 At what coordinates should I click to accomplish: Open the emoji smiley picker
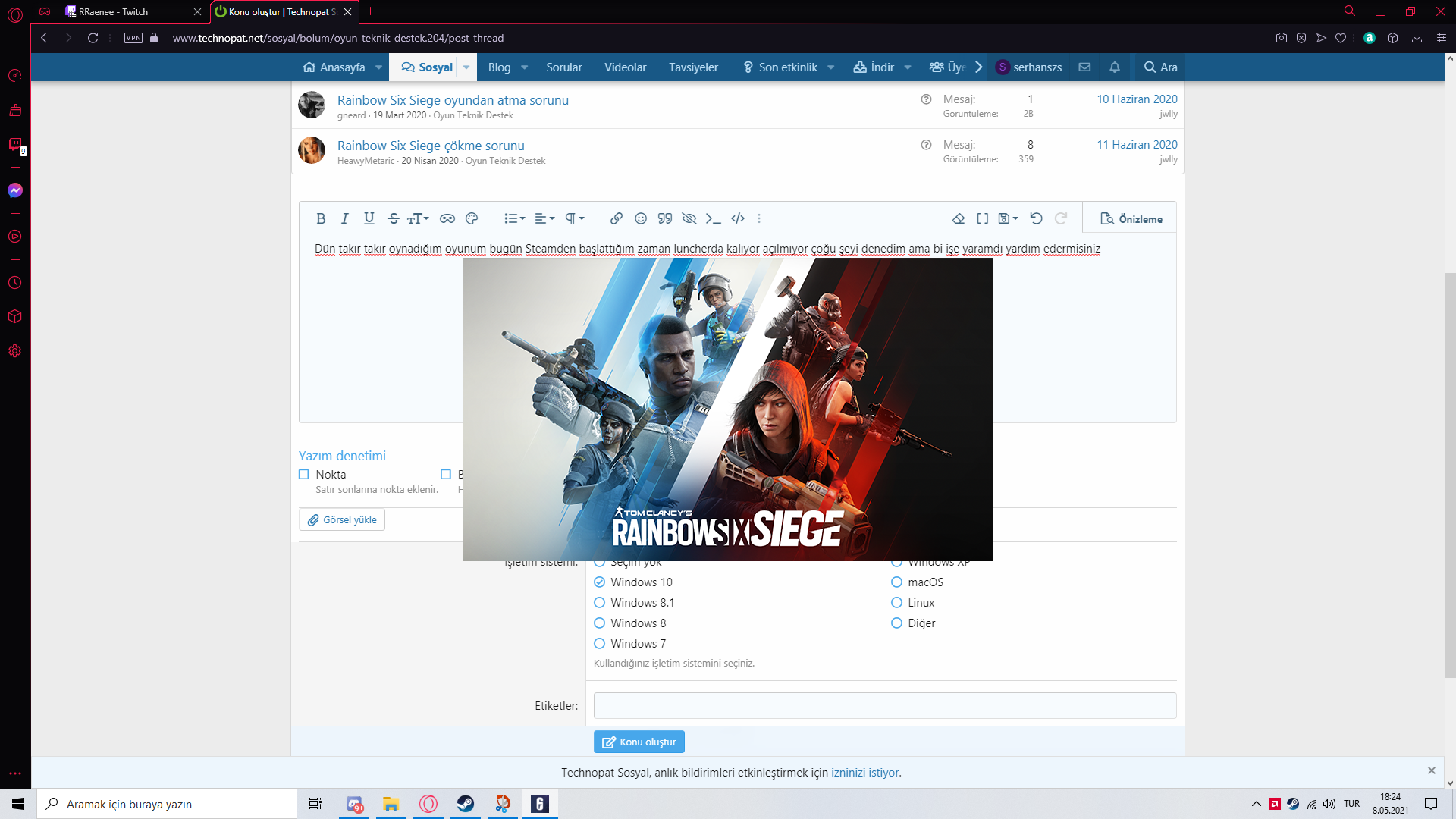coord(641,218)
